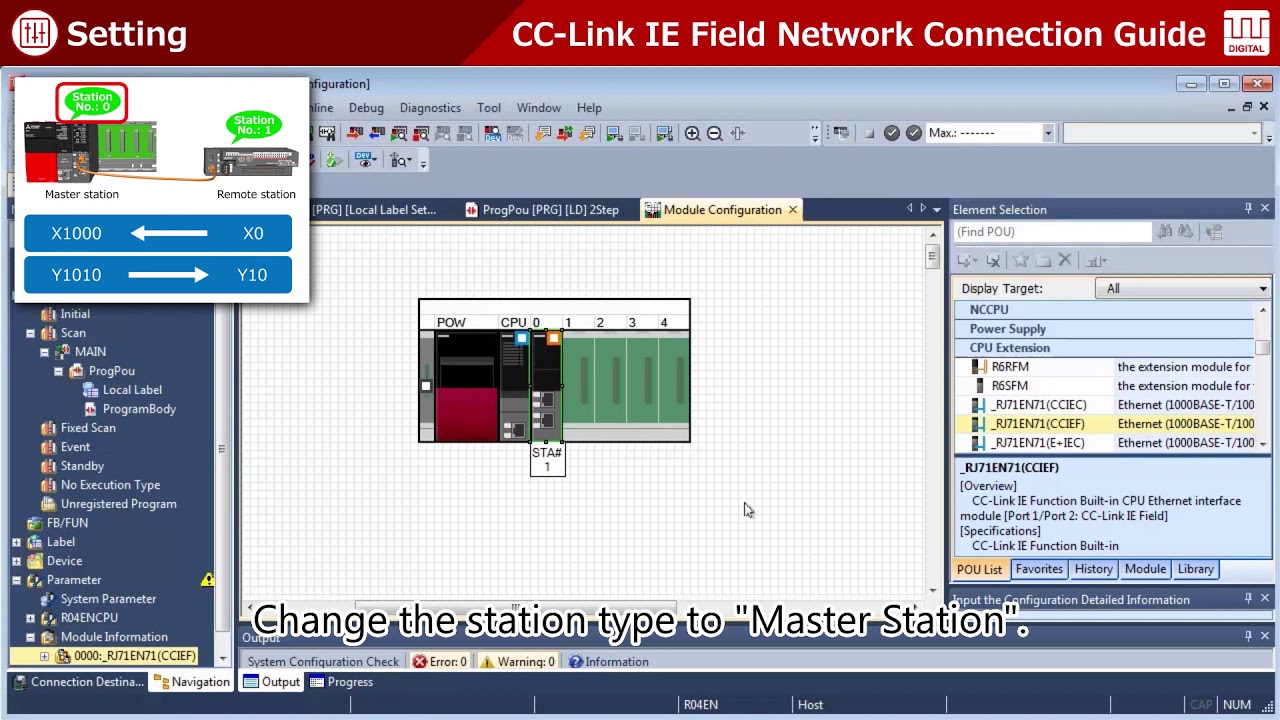The image size is (1280, 720).
Task: Click the Error: 0 filter button
Action: [440, 662]
